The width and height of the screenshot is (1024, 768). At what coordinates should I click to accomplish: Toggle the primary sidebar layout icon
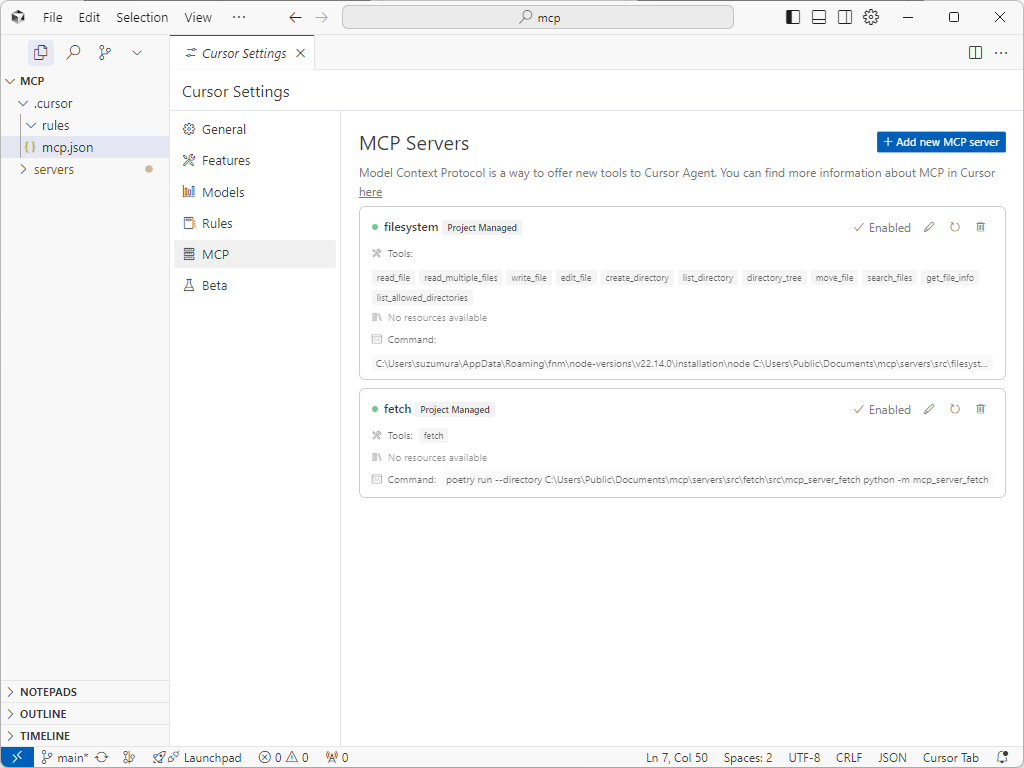793,18
